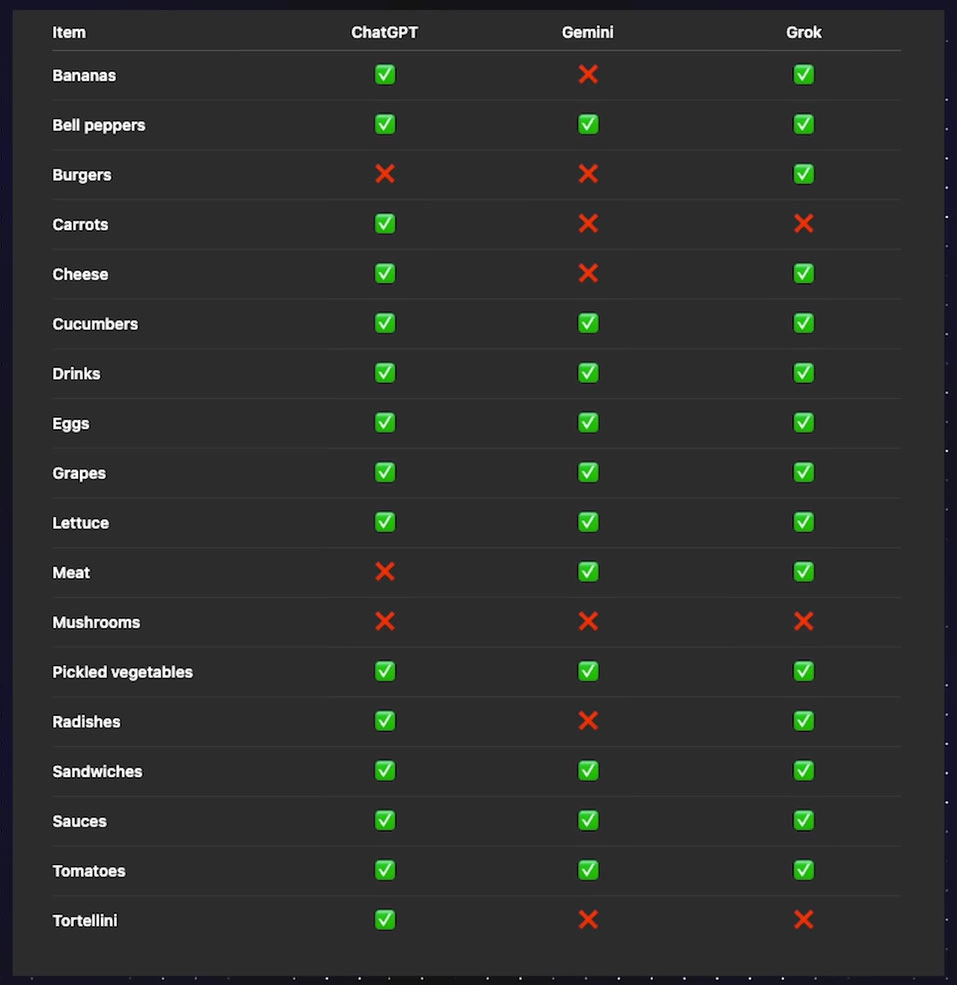Click the red X for Tortellini under Grok
957x985 pixels.
pyautogui.click(x=803, y=920)
